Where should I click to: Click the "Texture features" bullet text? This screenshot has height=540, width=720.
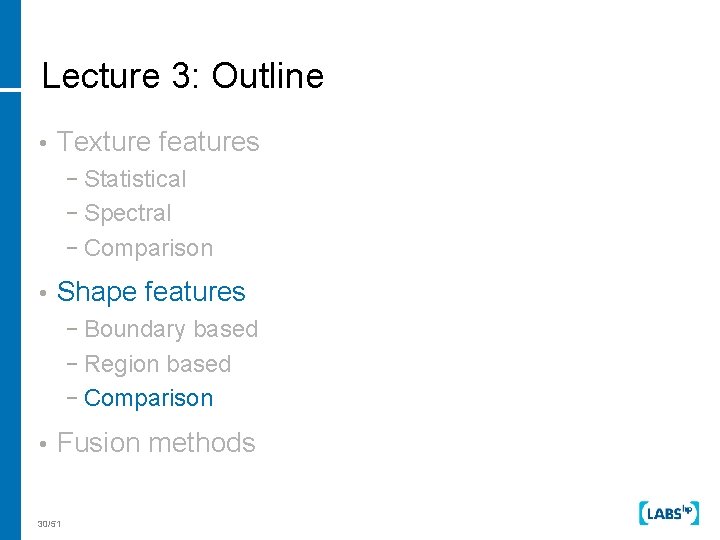[158, 142]
